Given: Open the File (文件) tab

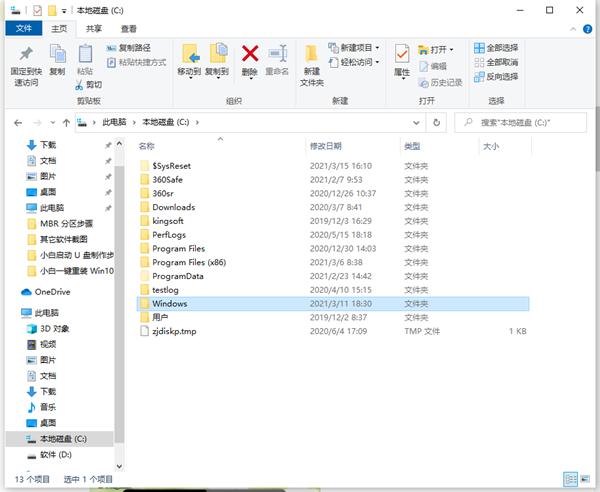Looking at the screenshot, I should click(x=24, y=29).
